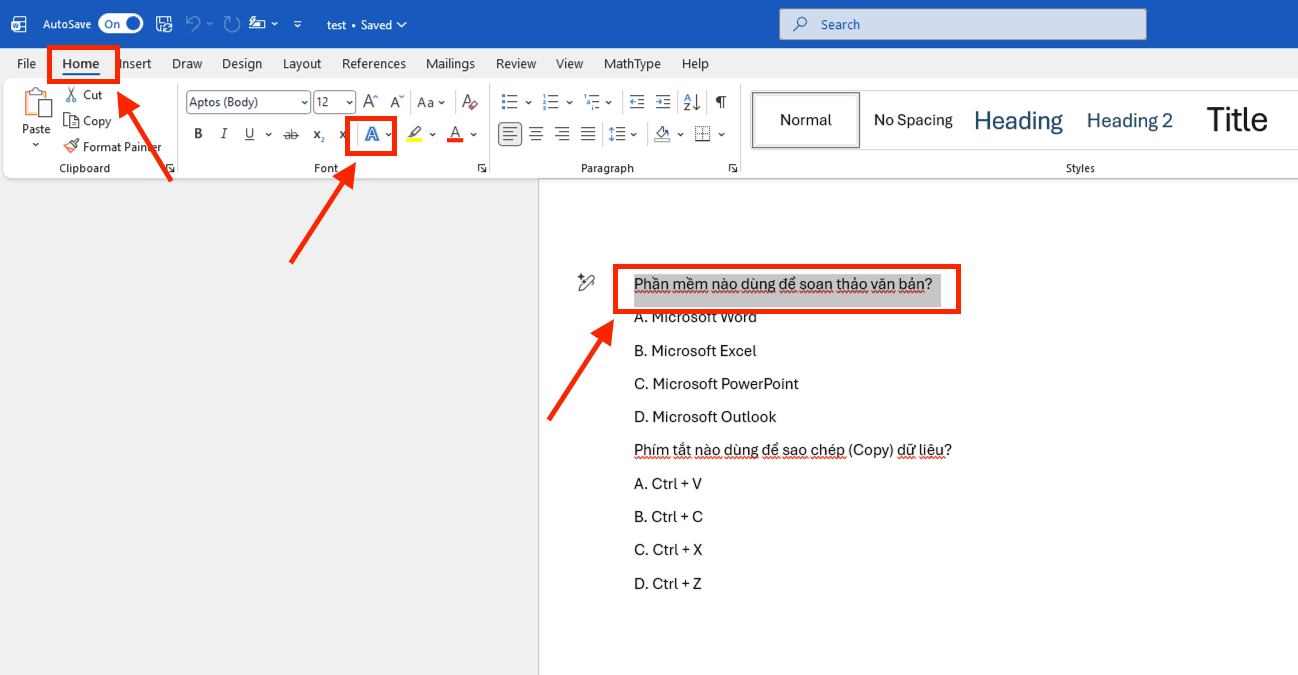Open the font name dropdown
This screenshot has height=675, width=1298.
[304, 102]
